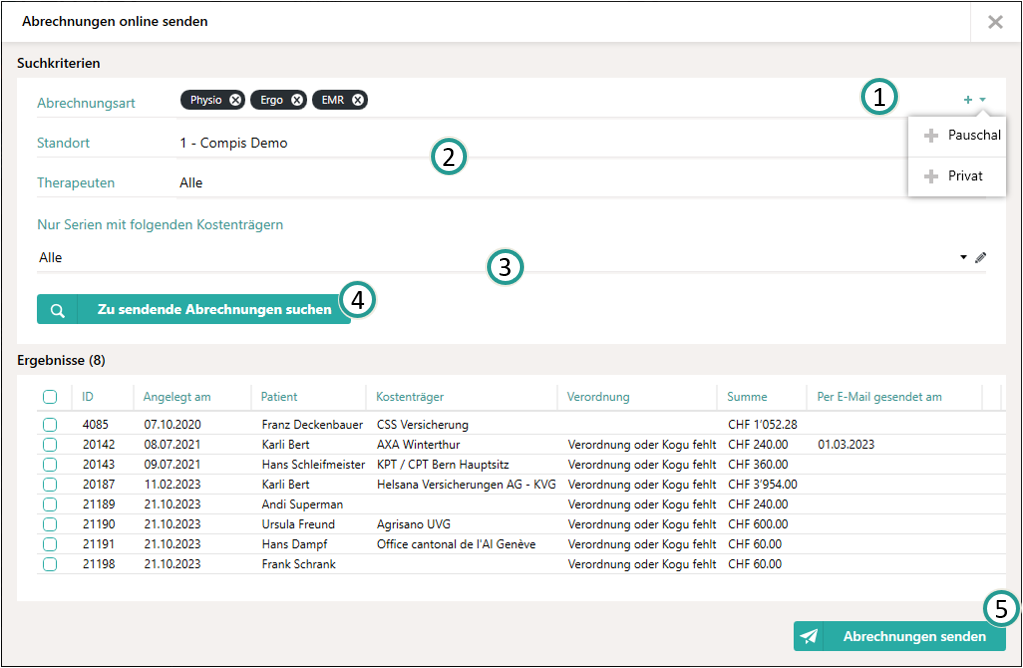Open the Kostenträger dropdown arrow

[964, 258]
